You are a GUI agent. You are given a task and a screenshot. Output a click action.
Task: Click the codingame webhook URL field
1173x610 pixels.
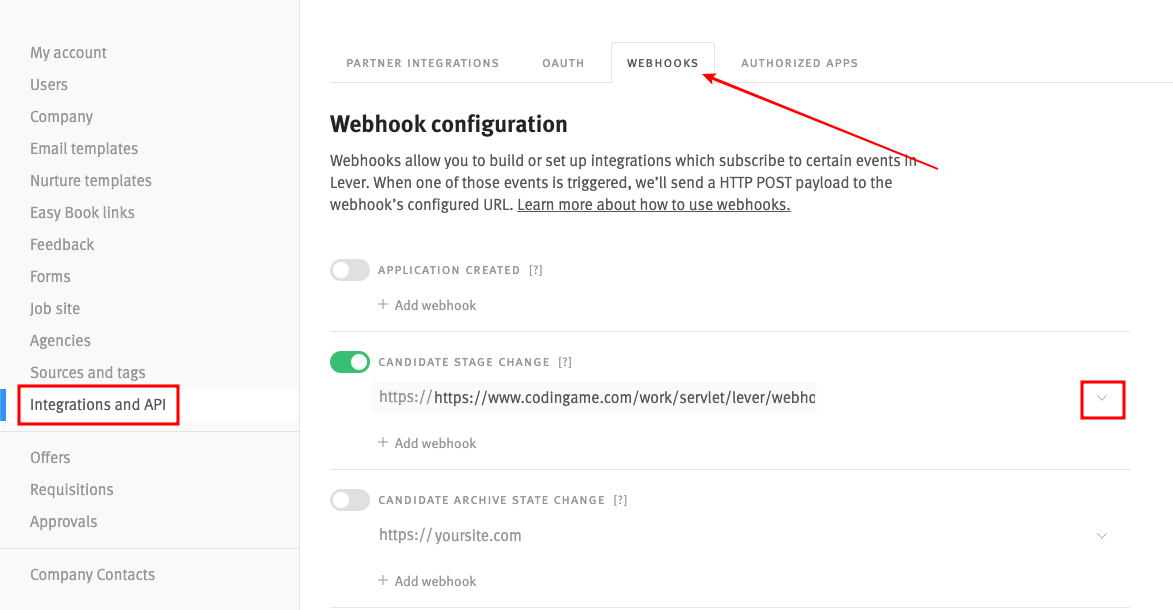coord(624,398)
